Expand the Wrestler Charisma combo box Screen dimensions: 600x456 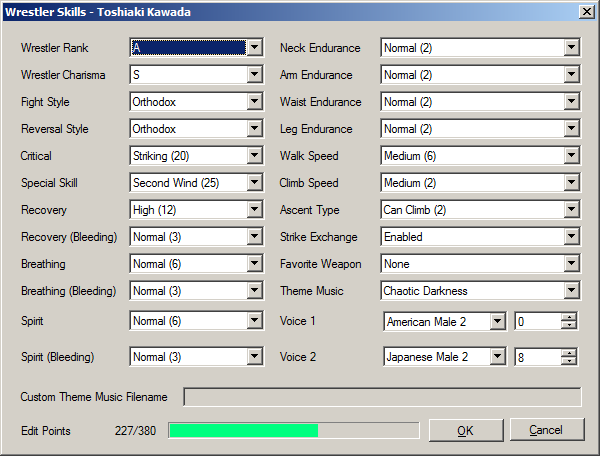click(x=254, y=75)
